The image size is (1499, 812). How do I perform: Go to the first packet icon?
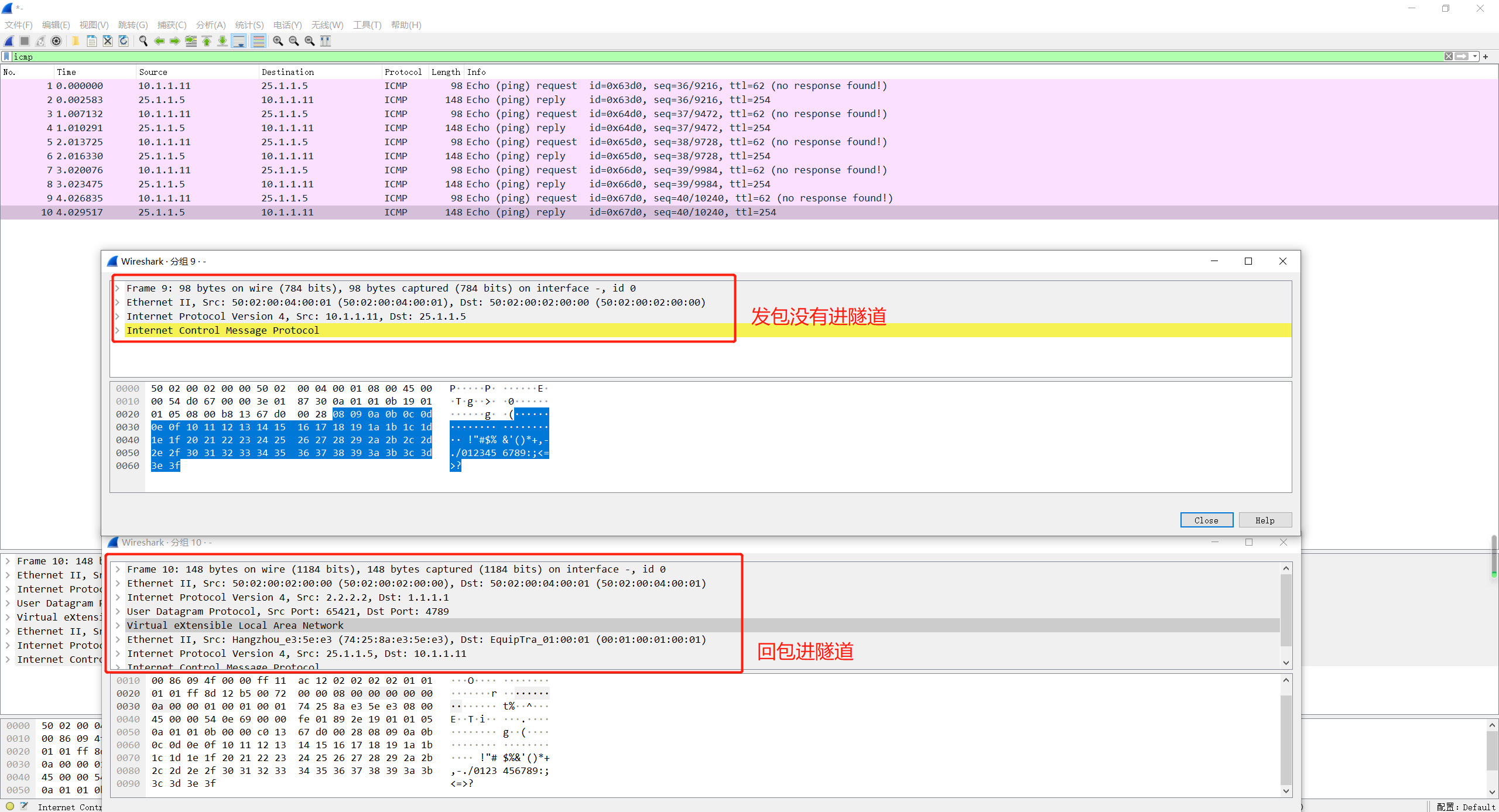tap(207, 41)
